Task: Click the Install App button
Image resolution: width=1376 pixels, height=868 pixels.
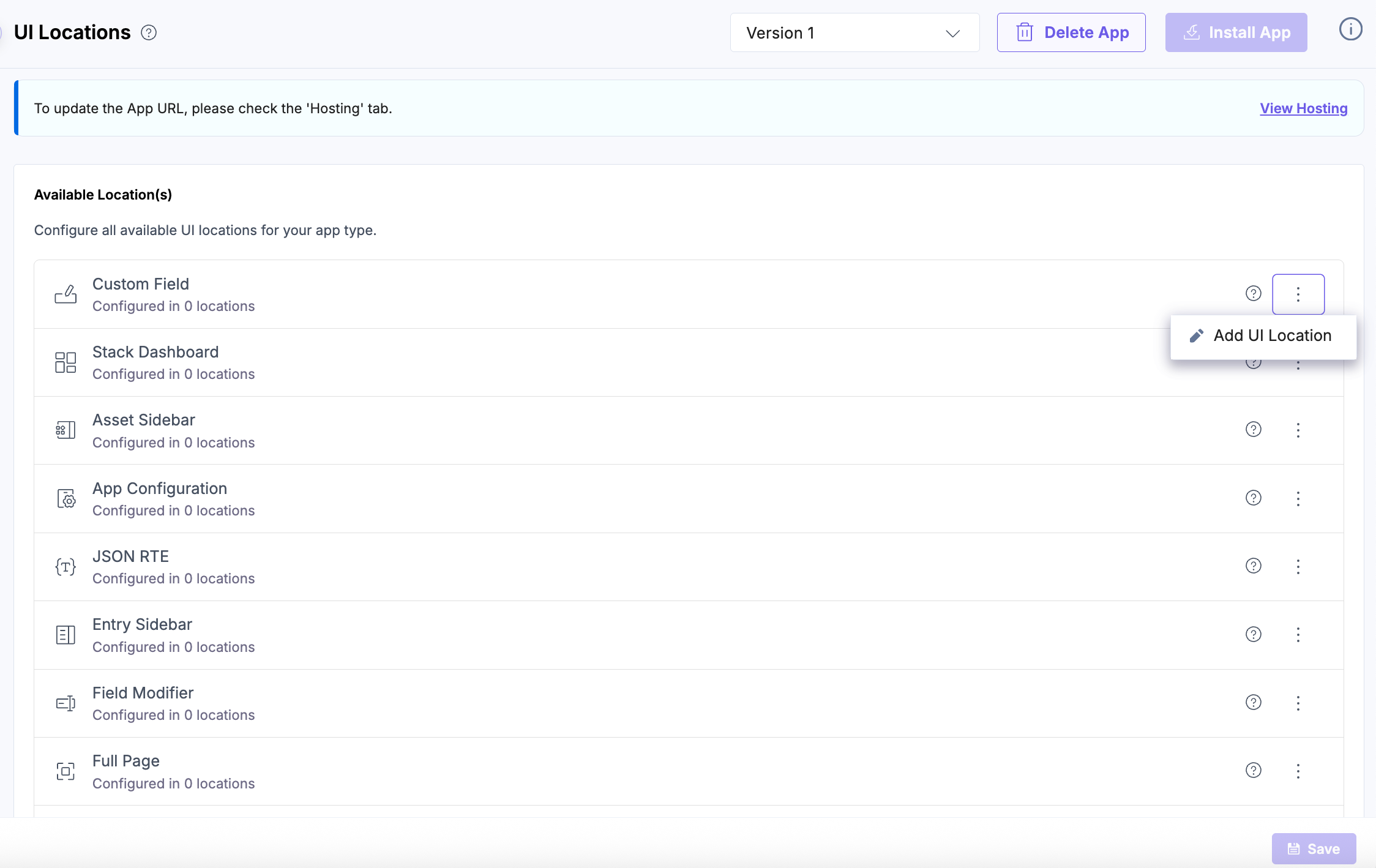Action: click(1236, 33)
